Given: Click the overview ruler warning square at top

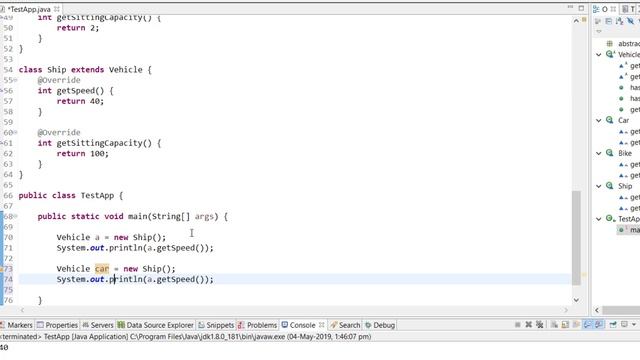Looking at the screenshot, I should (x=584, y=20).
